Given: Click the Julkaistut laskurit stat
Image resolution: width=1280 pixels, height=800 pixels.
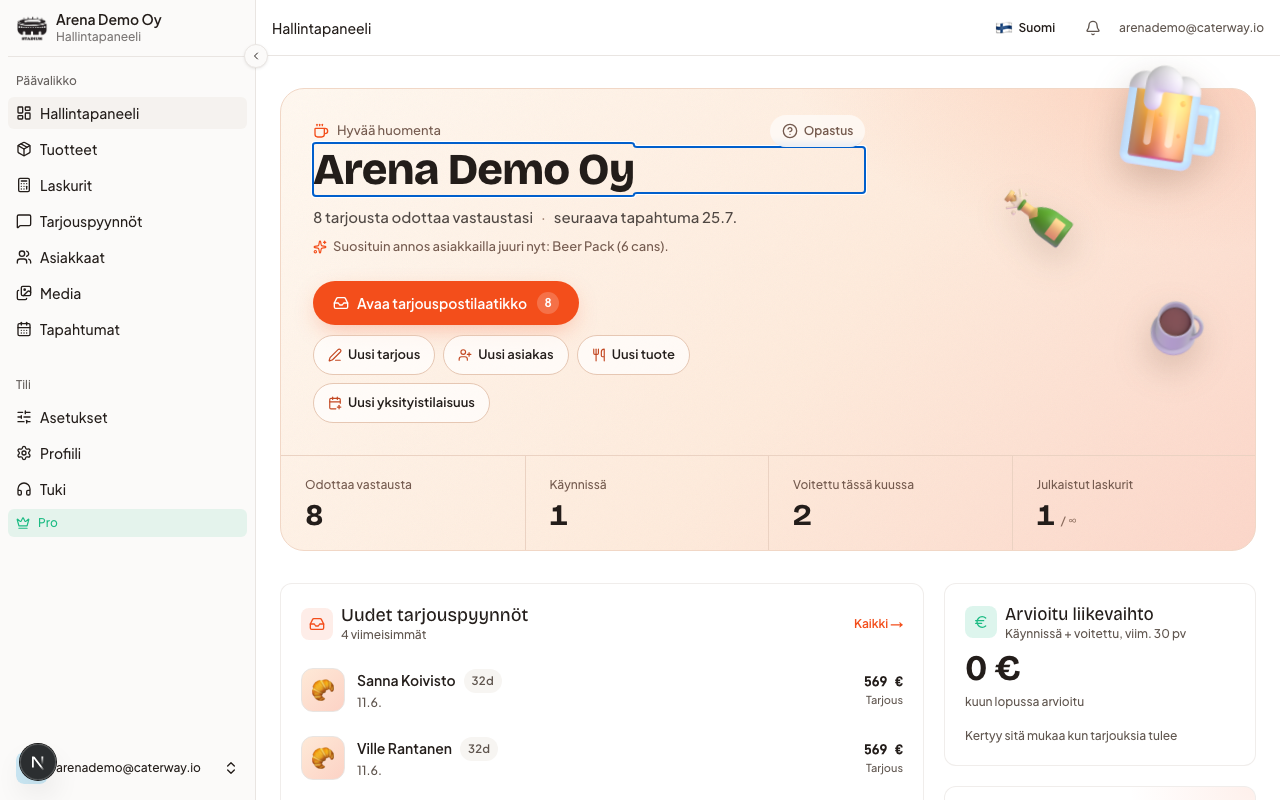Looking at the screenshot, I should (1134, 503).
